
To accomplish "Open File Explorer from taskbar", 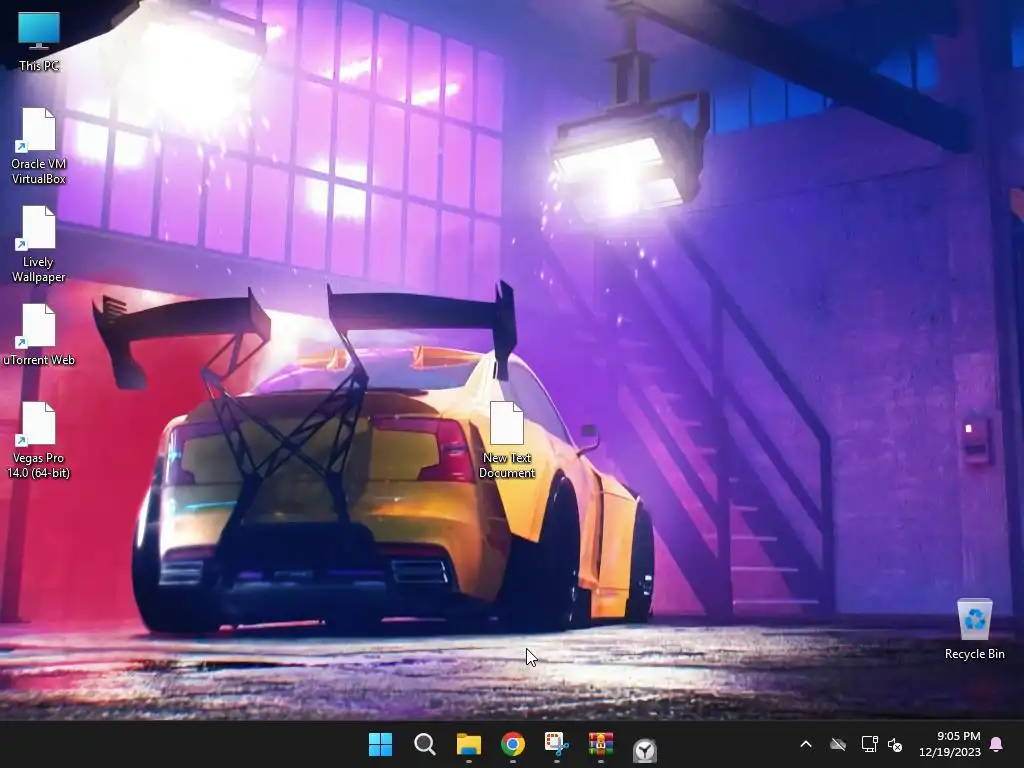I will [468, 744].
